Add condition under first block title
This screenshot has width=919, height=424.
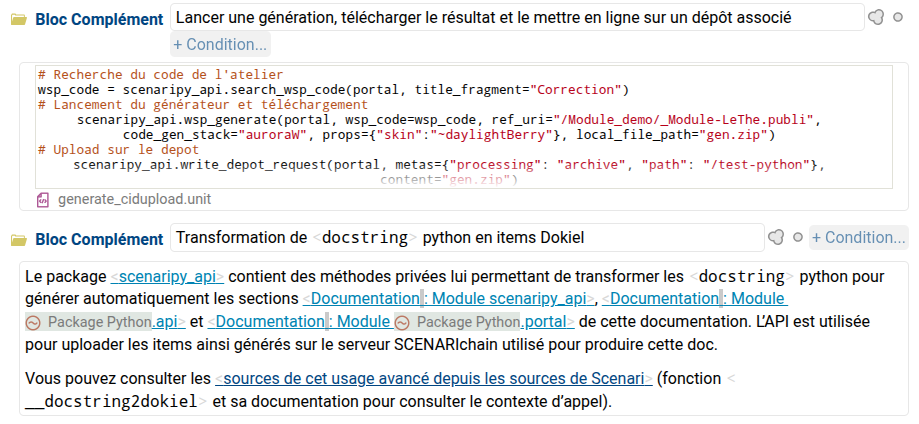point(219,44)
